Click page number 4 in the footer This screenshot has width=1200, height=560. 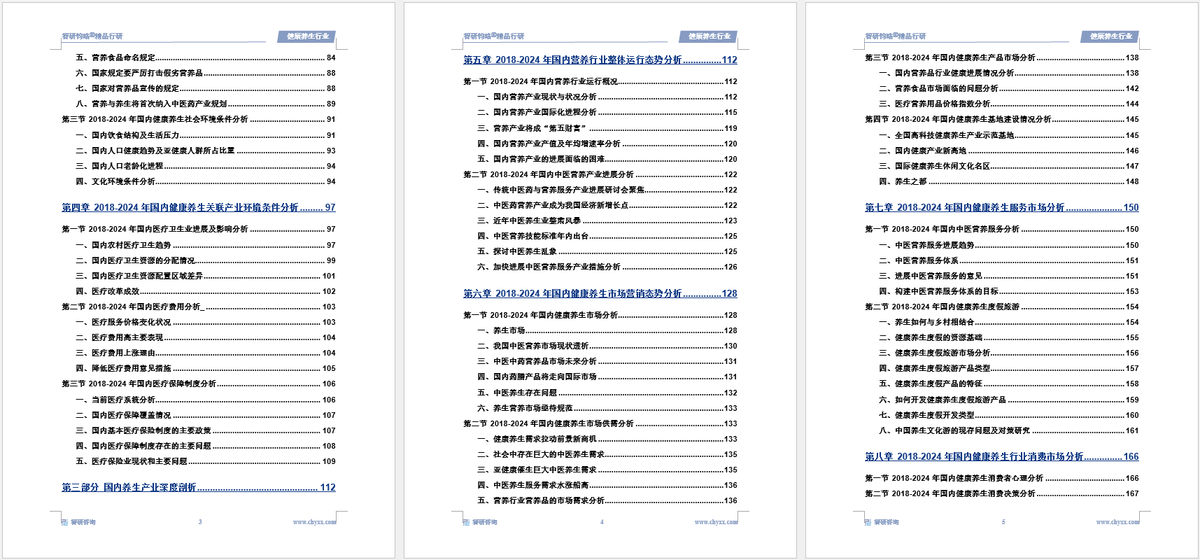601,522
